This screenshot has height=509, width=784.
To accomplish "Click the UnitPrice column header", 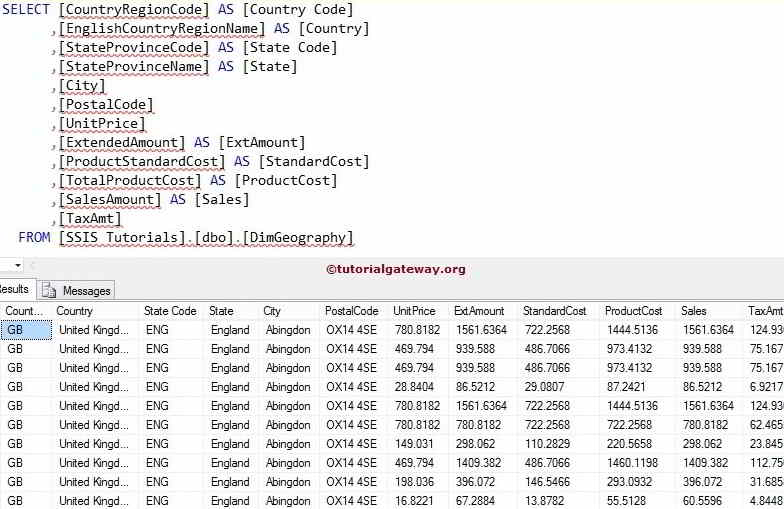I will click(414, 311).
